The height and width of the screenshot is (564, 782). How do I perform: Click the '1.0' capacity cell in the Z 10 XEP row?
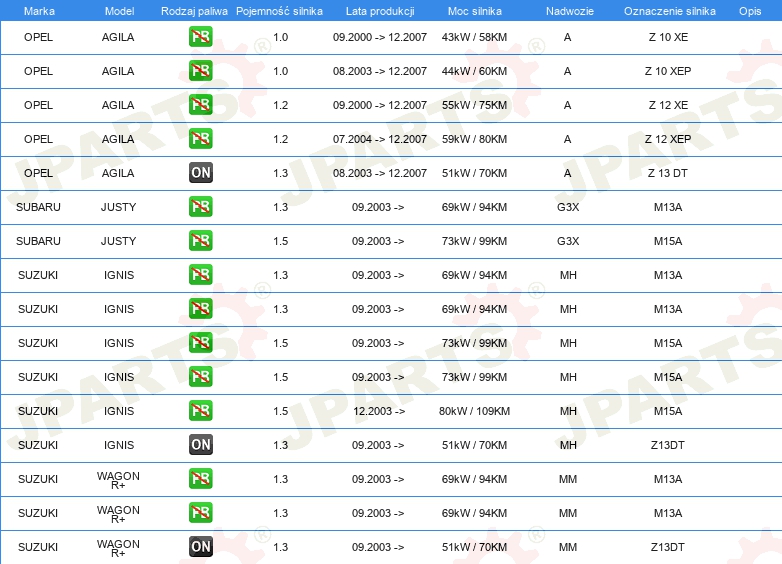click(x=280, y=71)
